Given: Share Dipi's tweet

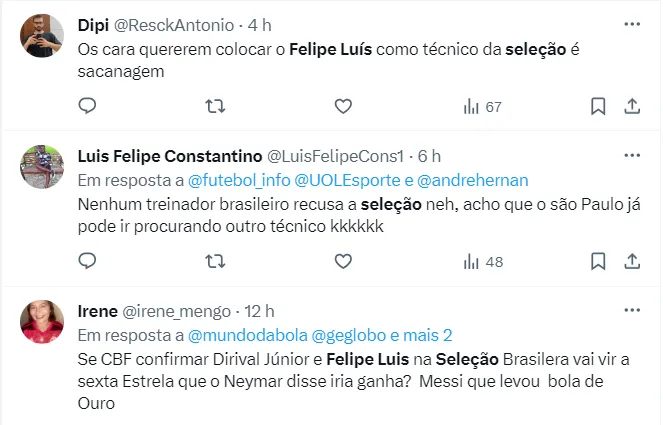Looking at the screenshot, I should coord(632,106).
